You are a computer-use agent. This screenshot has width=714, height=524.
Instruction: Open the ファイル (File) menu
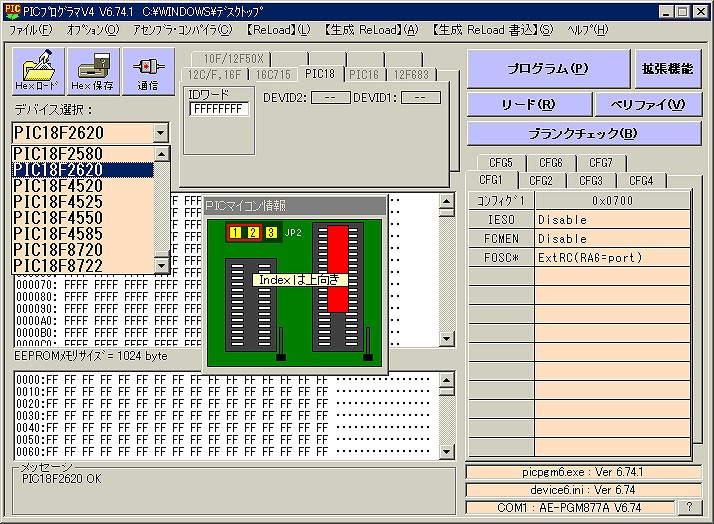click(31, 30)
